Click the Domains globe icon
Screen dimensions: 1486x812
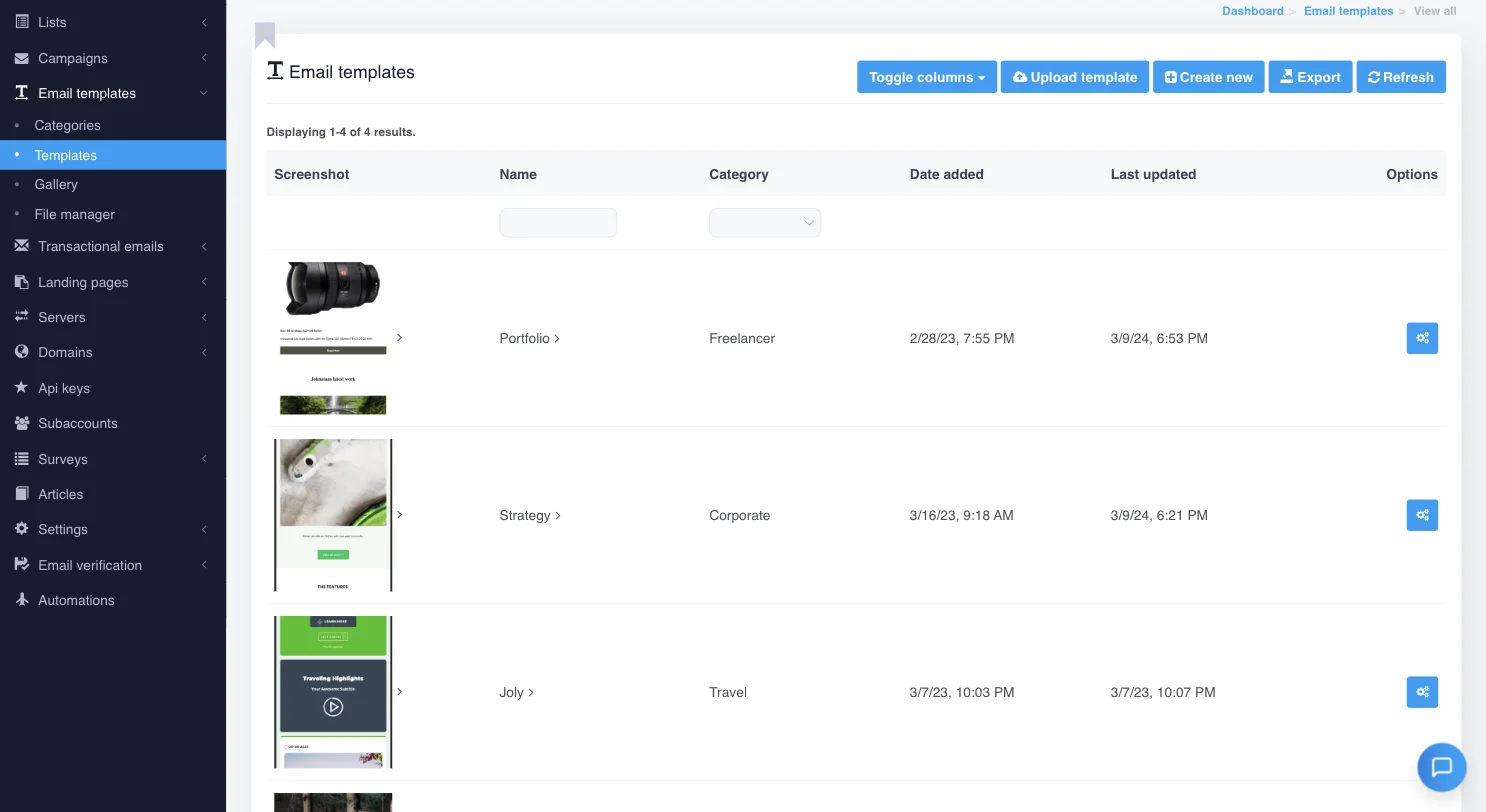(x=21, y=352)
